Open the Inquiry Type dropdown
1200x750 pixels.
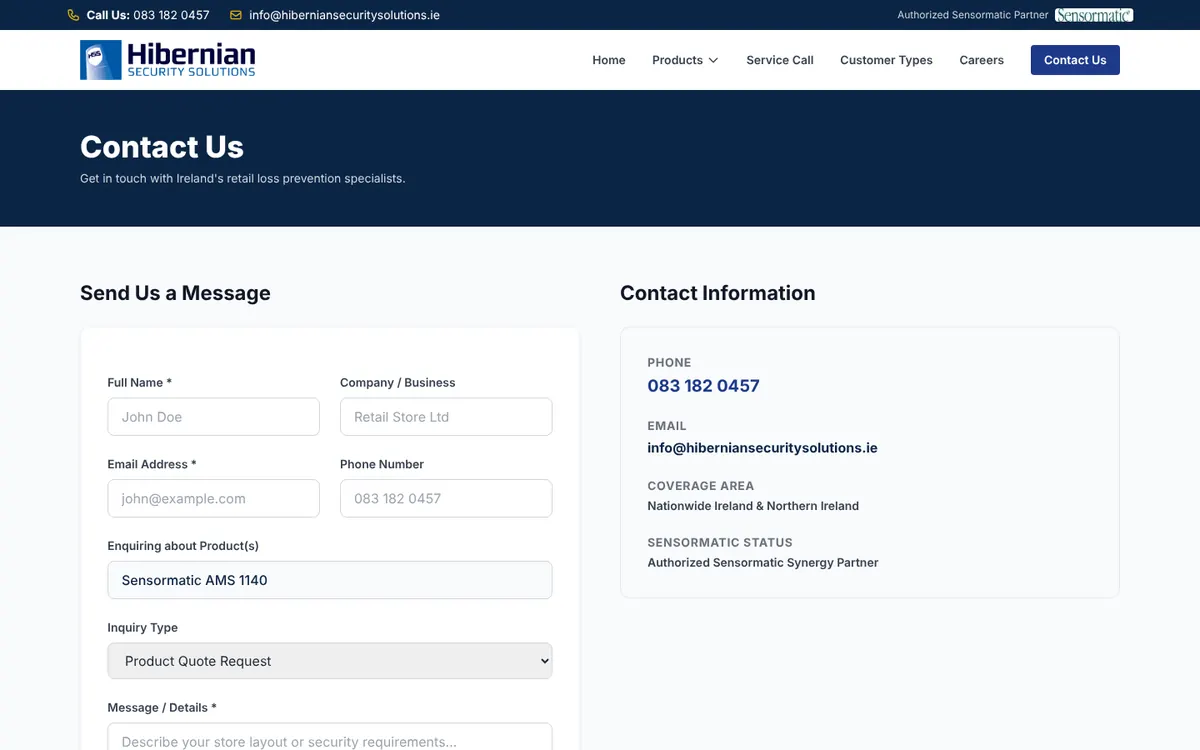tap(330, 661)
